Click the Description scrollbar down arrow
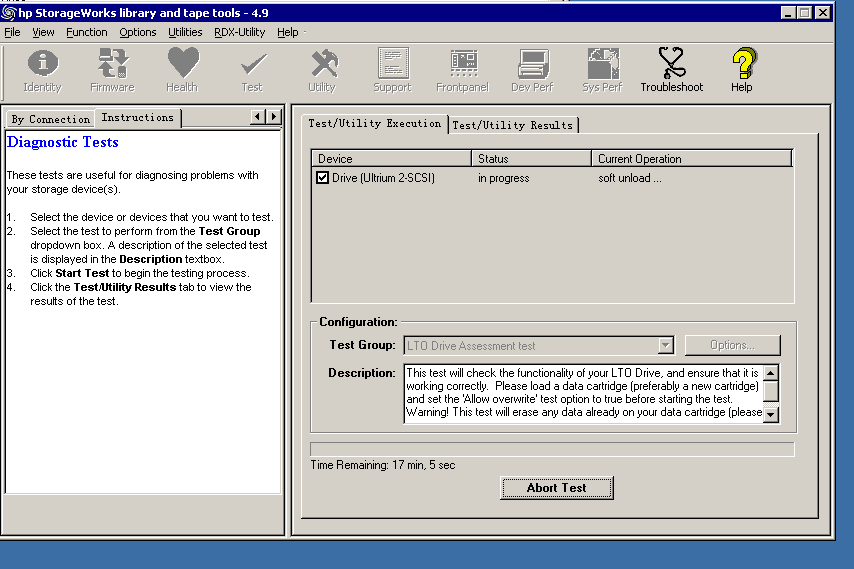854x569 pixels. tap(771, 415)
